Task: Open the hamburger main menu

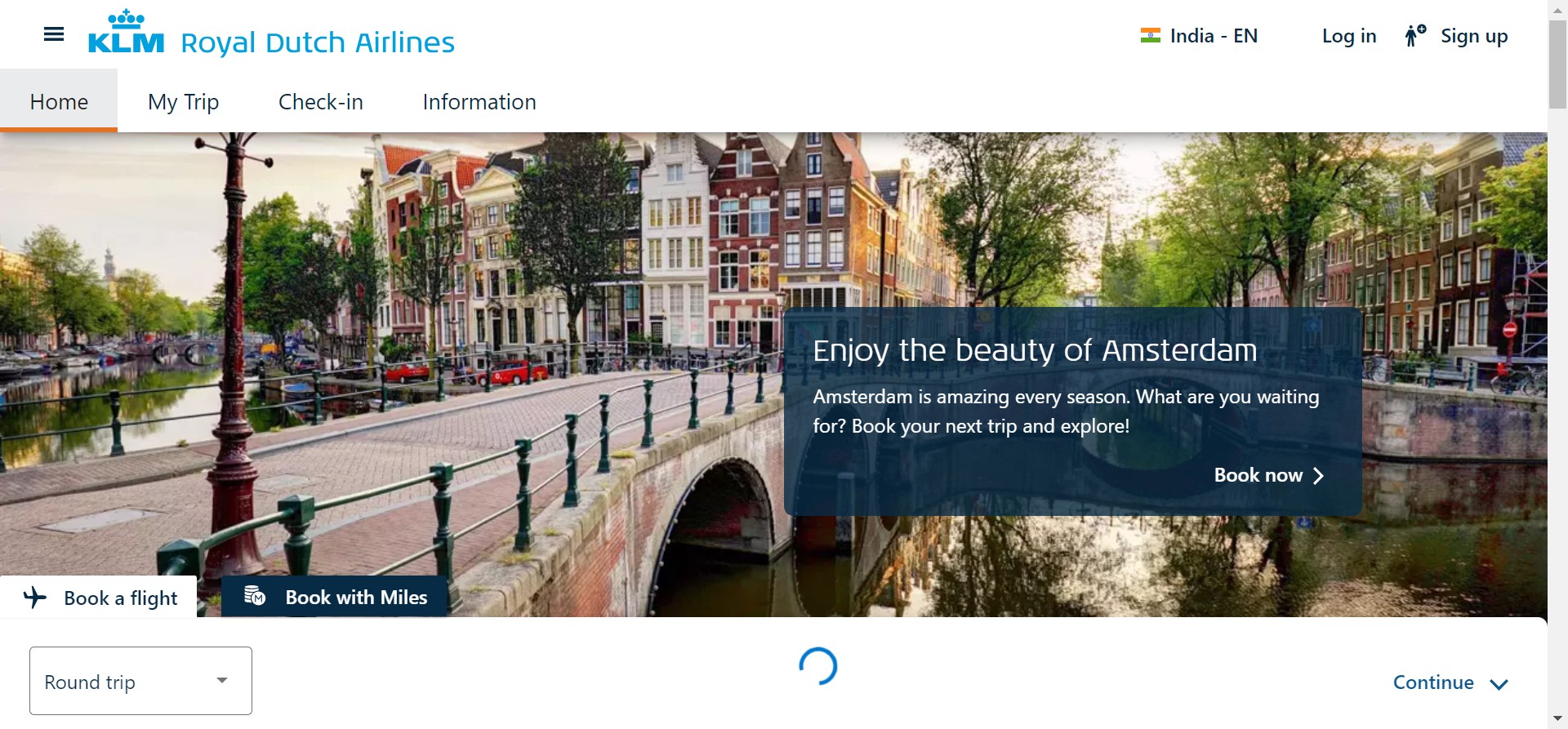Action: click(54, 34)
